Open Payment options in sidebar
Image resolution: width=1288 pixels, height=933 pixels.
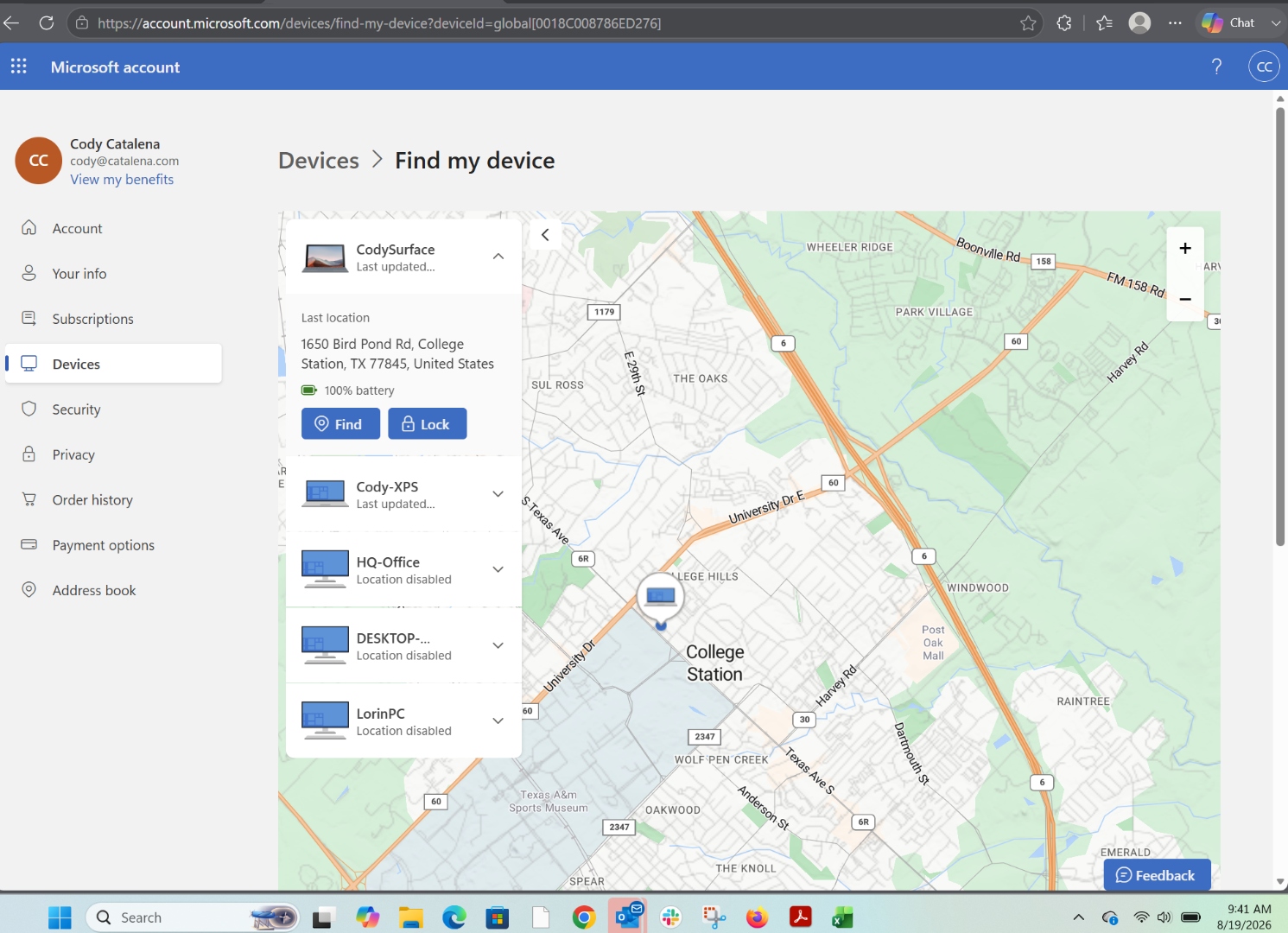click(113, 545)
